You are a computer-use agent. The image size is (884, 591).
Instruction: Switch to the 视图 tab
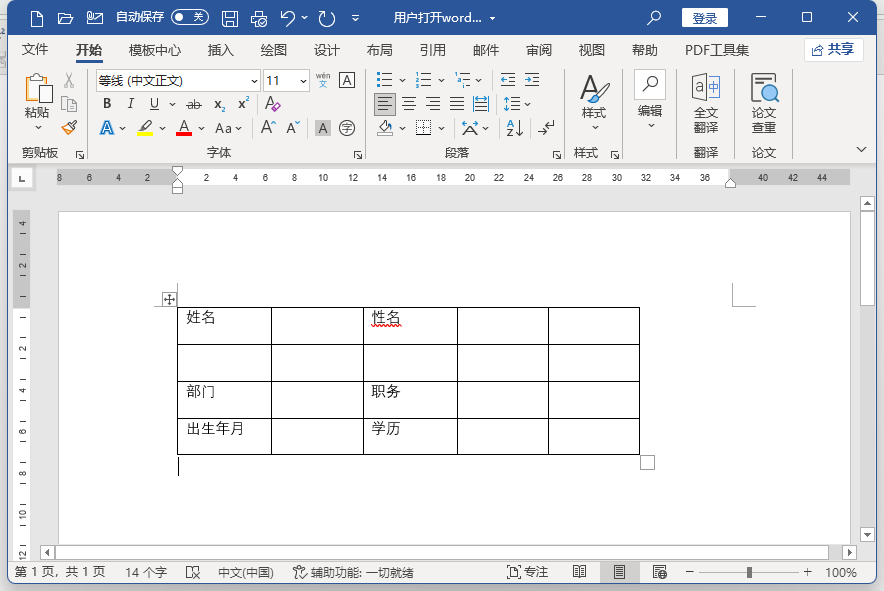tap(591, 50)
